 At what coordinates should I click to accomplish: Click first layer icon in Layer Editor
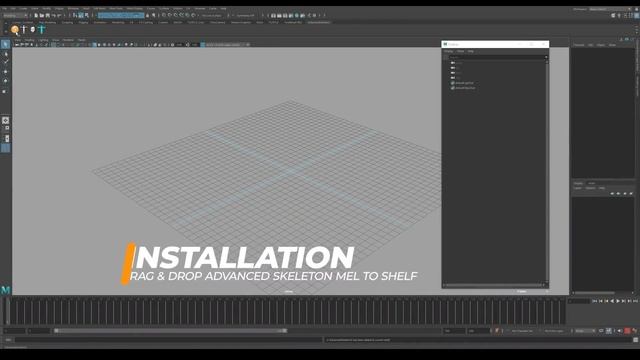[612, 193]
